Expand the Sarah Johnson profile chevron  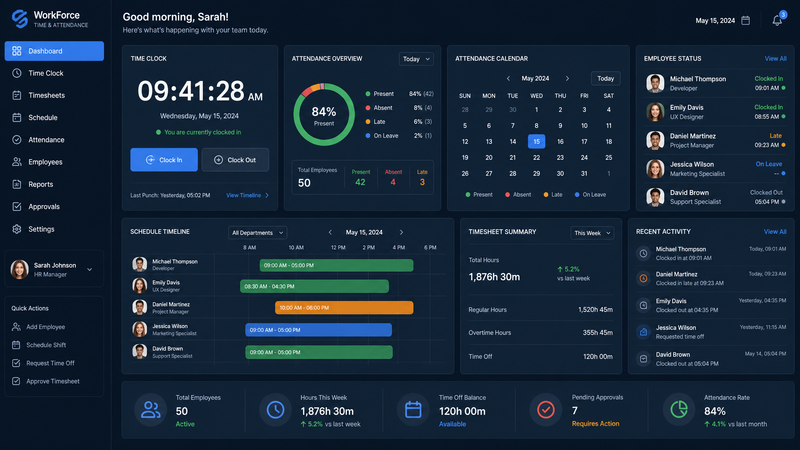[x=90, y=269]
